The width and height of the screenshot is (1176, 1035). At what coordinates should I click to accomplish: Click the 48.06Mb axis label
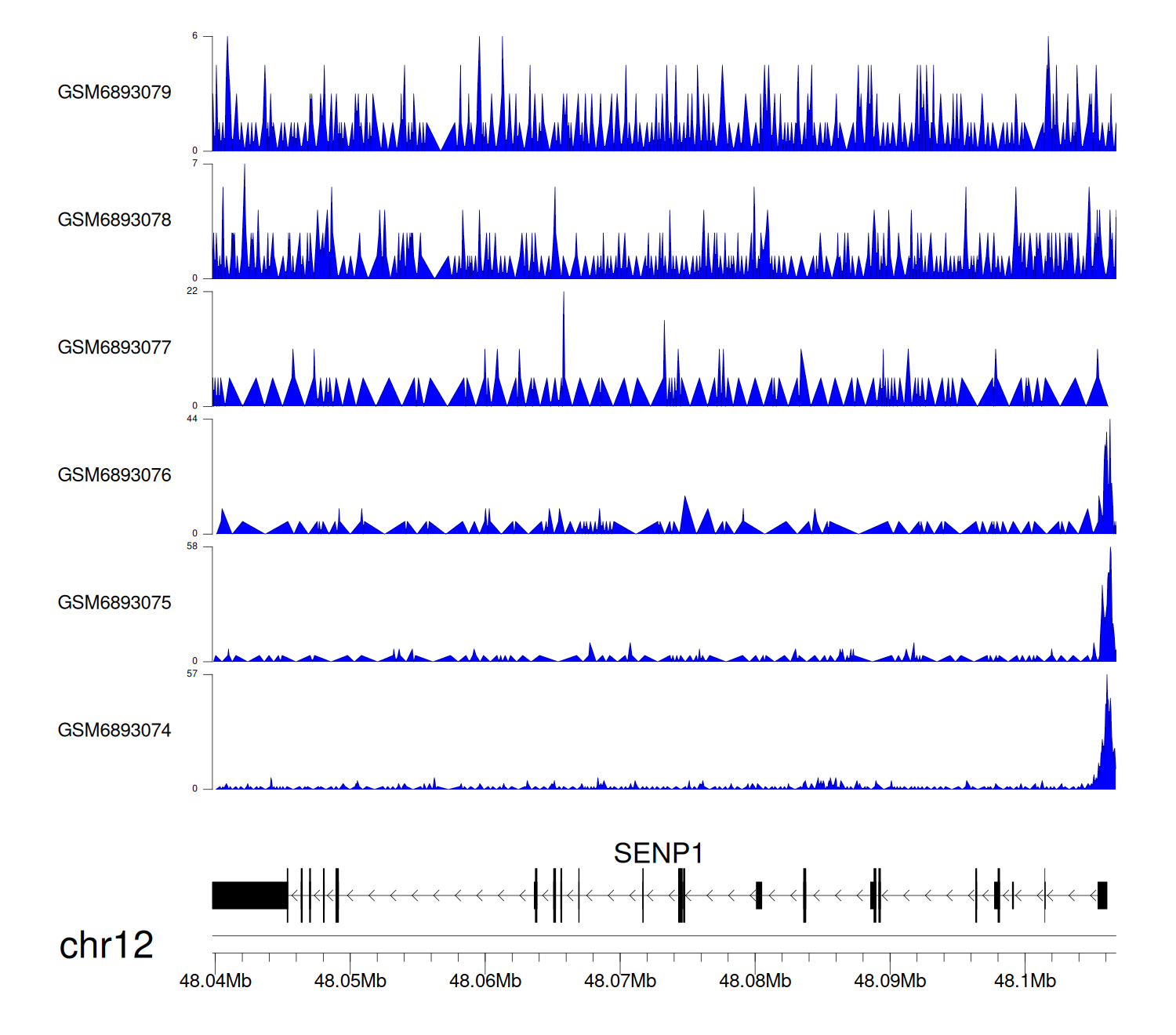coord(485,981)
